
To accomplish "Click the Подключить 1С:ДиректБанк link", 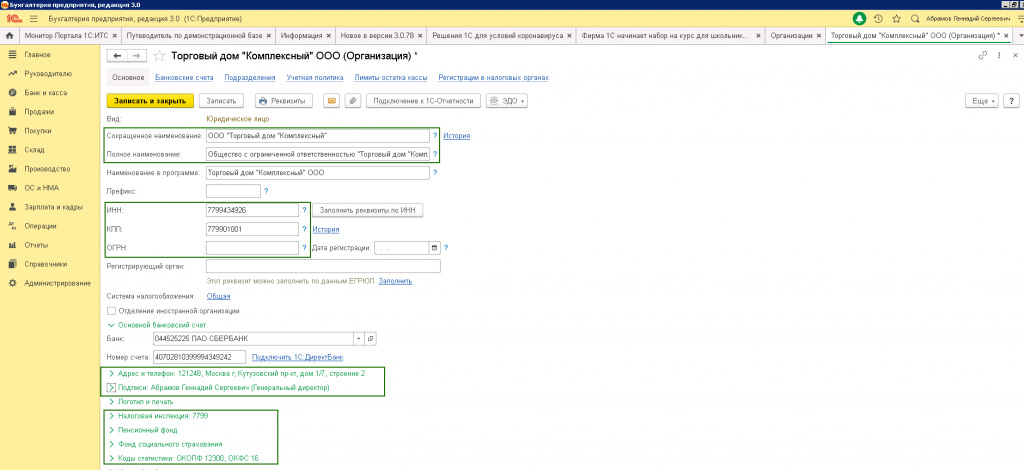I will click(x=297, y=356).
